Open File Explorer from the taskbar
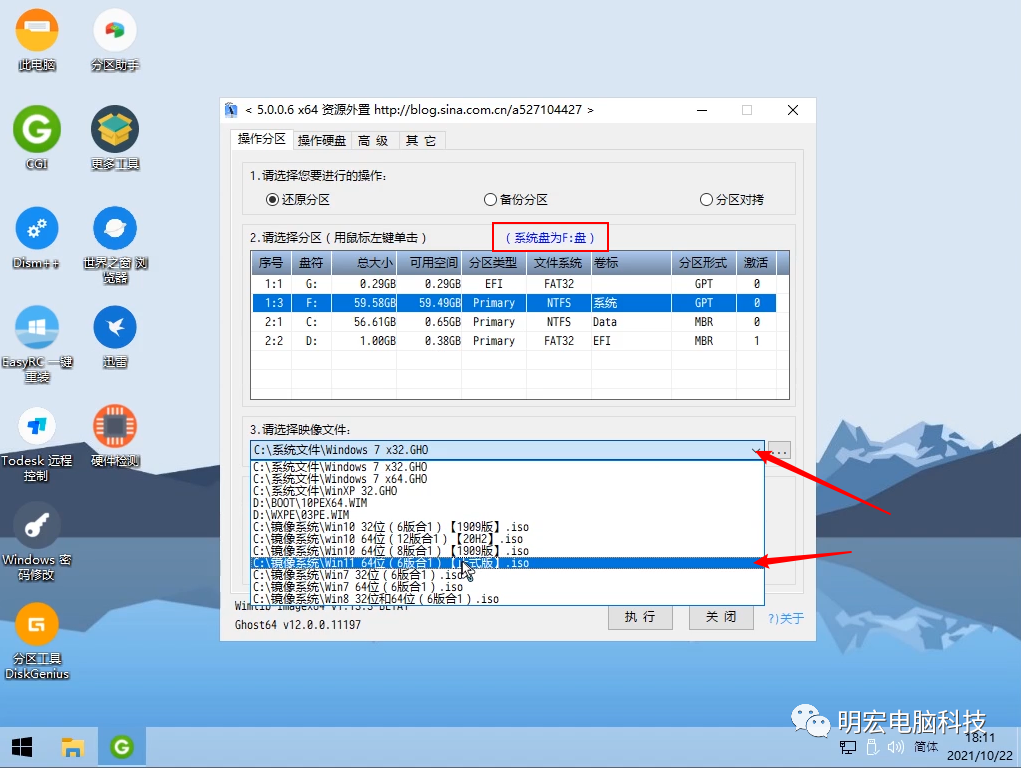The height and width of the screenshot is (768, 1021). tap(72, 747)
